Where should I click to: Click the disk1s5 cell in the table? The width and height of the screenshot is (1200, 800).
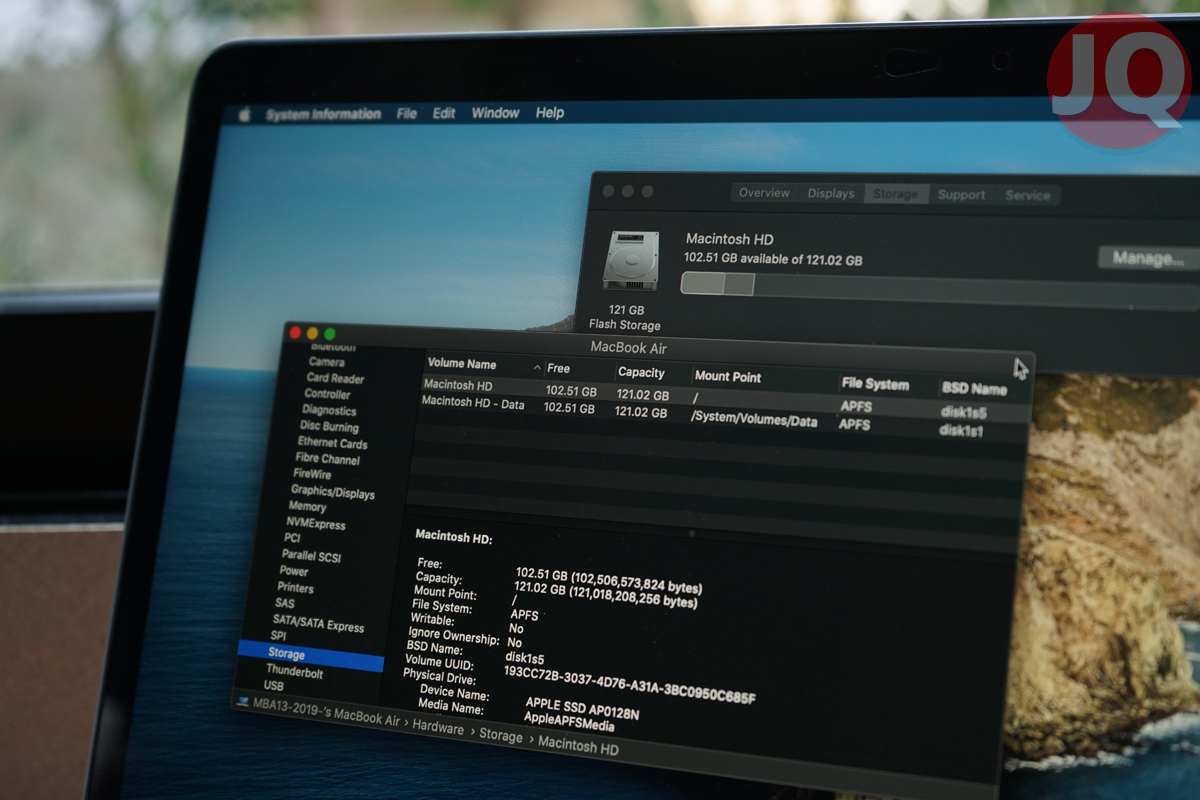[x=963, y=411]
